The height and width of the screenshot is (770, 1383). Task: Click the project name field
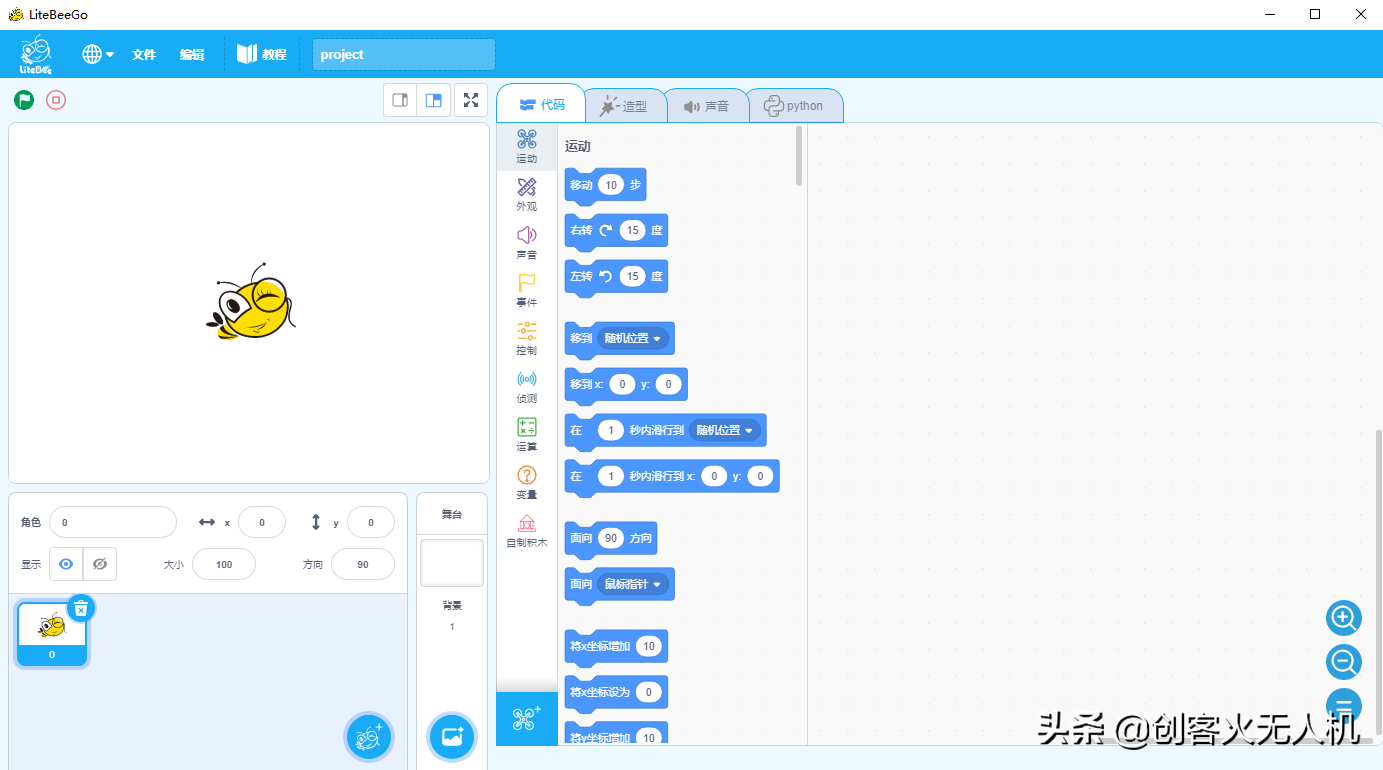404,54
